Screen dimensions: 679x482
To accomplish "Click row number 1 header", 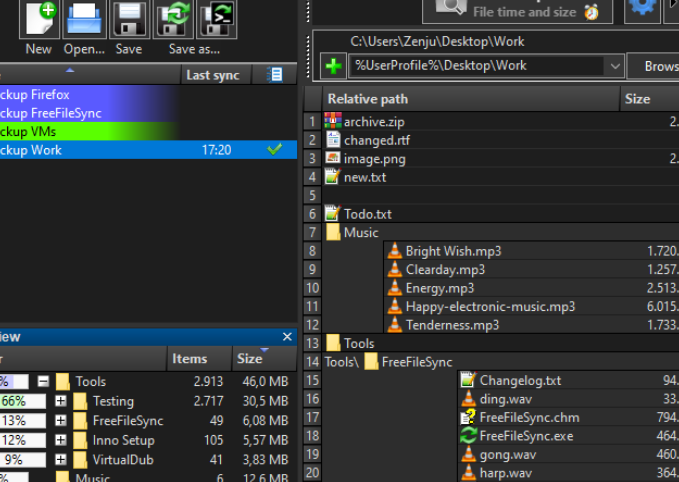I will (x=313, y=122).
